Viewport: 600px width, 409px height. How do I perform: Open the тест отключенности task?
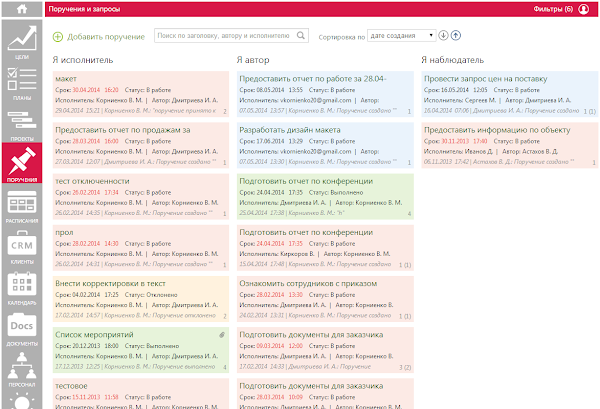click(x=92, y=181)
